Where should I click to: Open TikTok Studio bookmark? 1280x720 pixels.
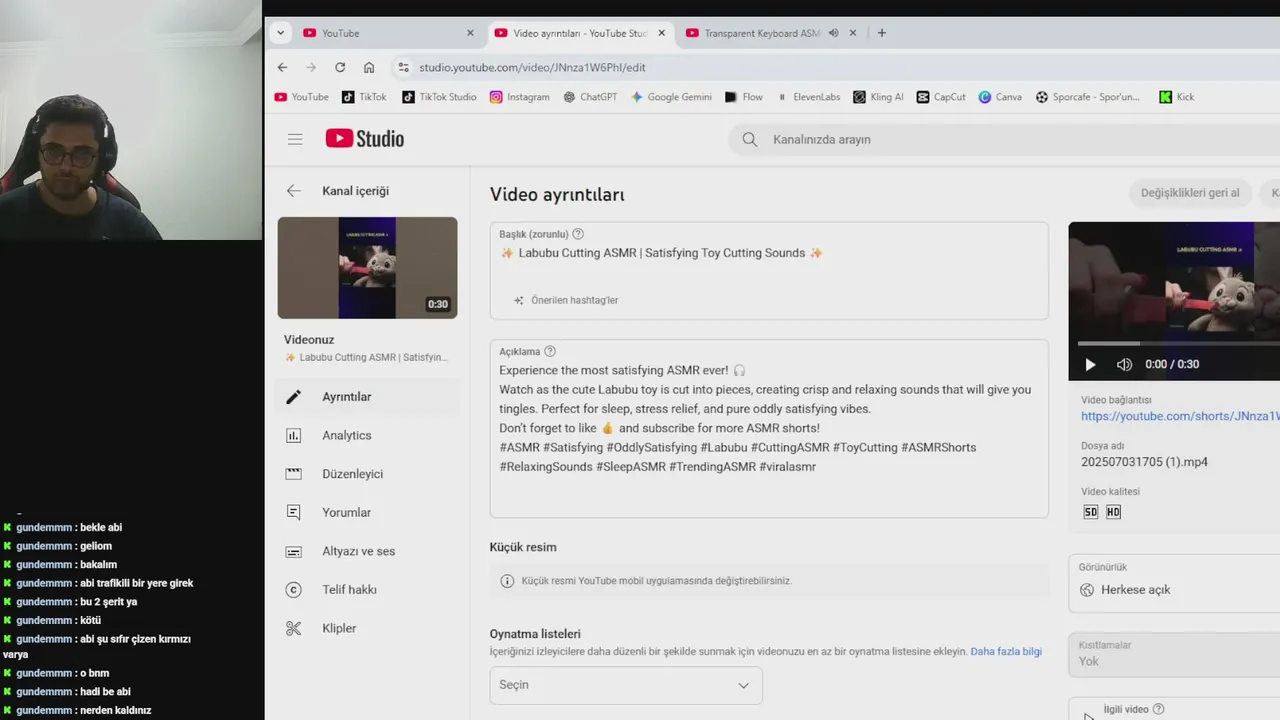coord(439,97)
